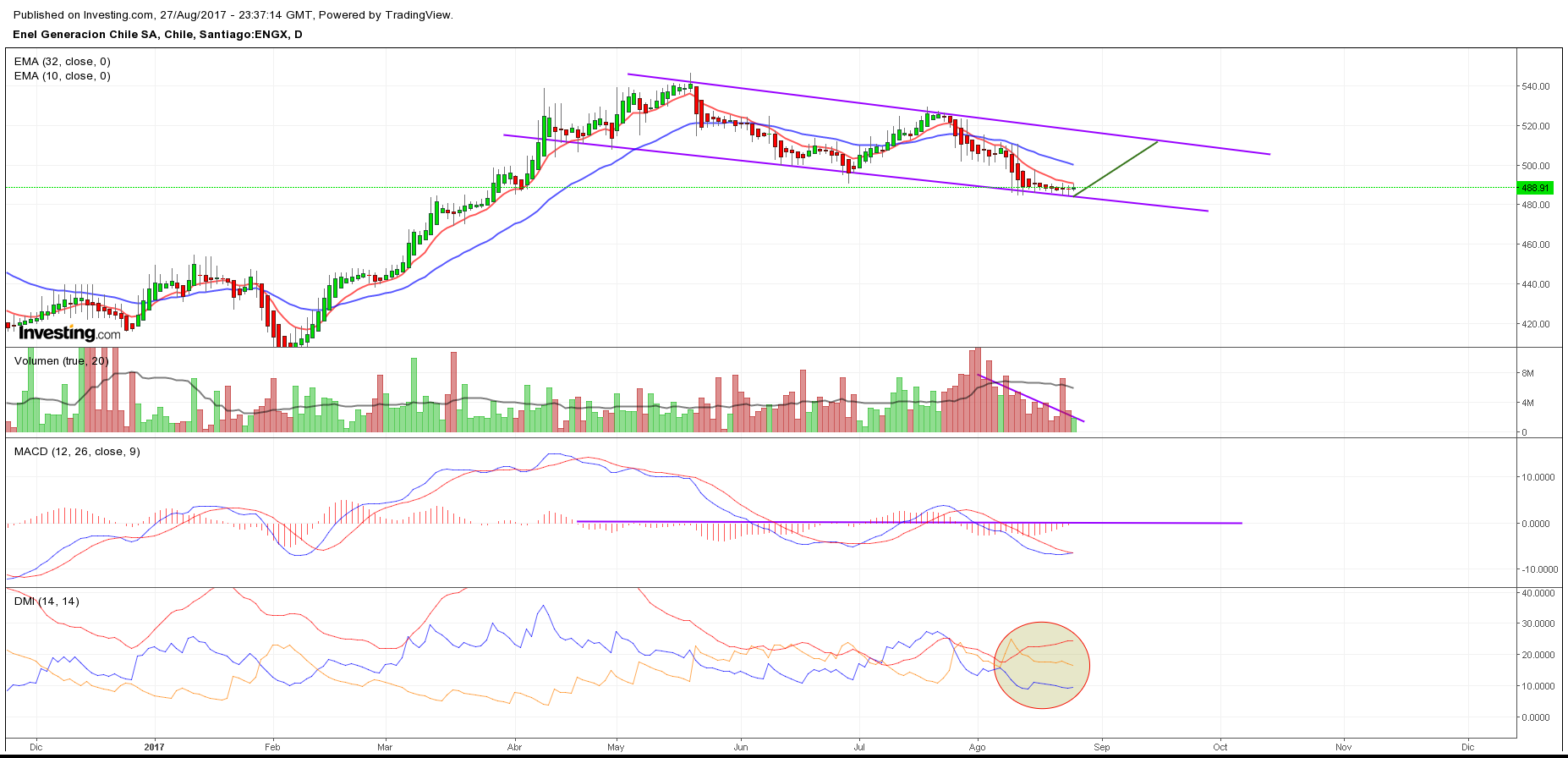Click the 'Sep' month on the time axis
1568x758 pixels.
pos(1101,747)
